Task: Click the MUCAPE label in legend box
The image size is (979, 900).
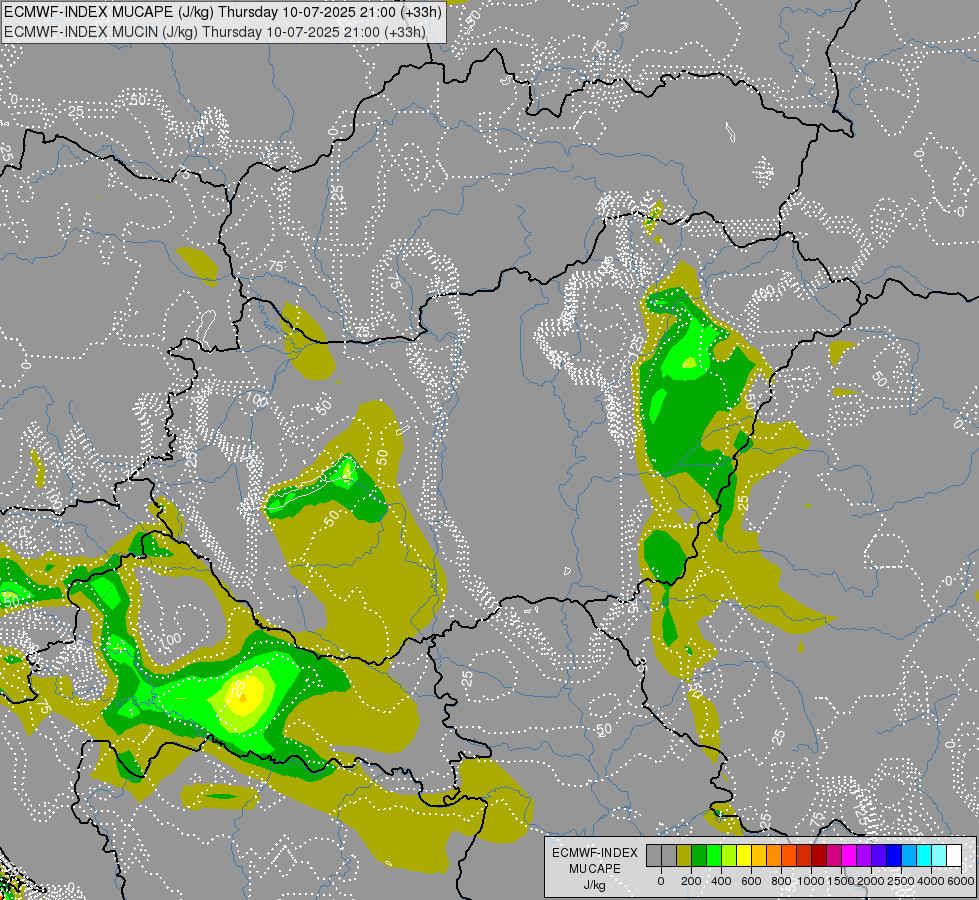Action: pyautogui.click(x=595, y=869)
